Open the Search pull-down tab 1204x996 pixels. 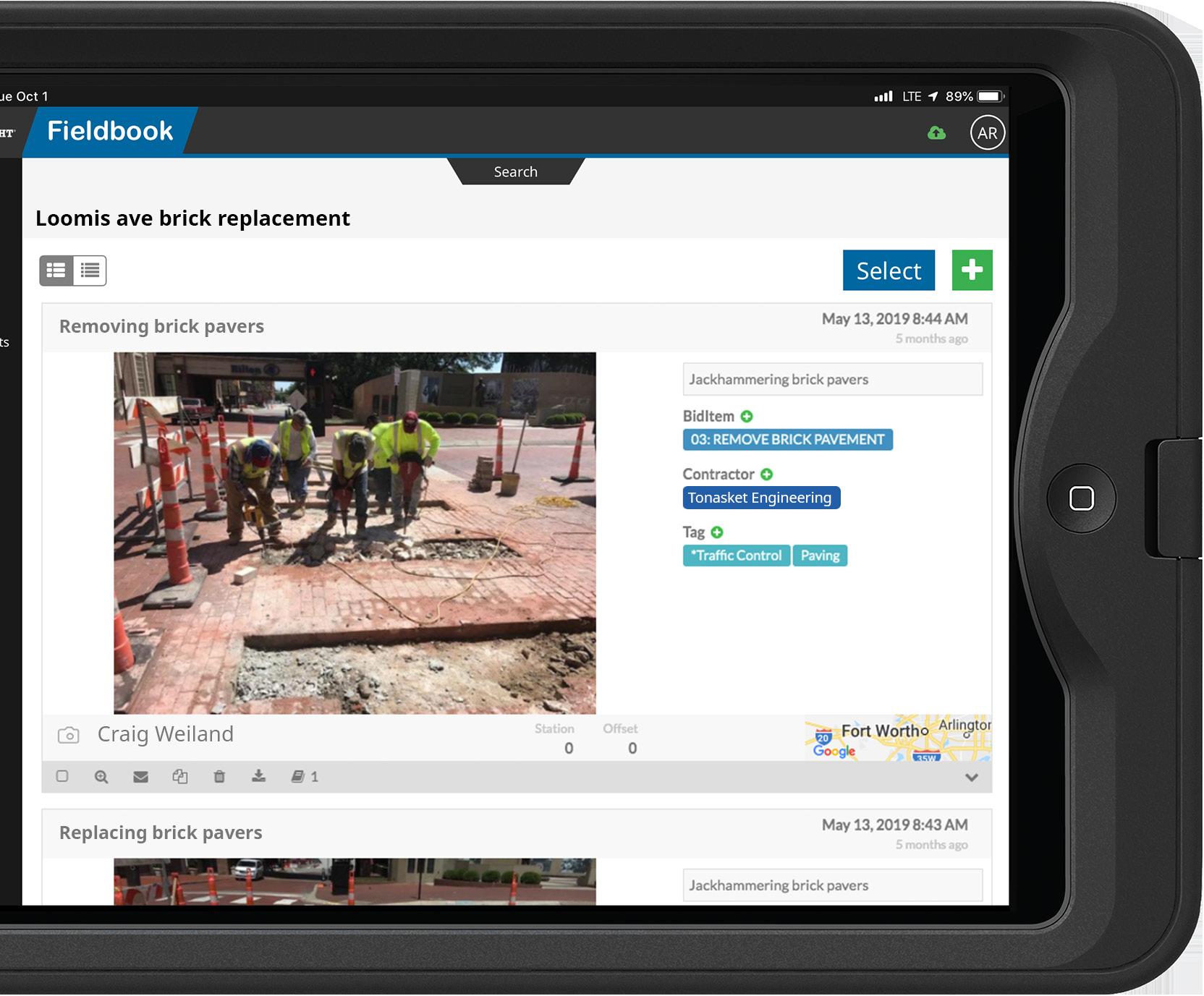pyautogui.click(x=516, y=171)
